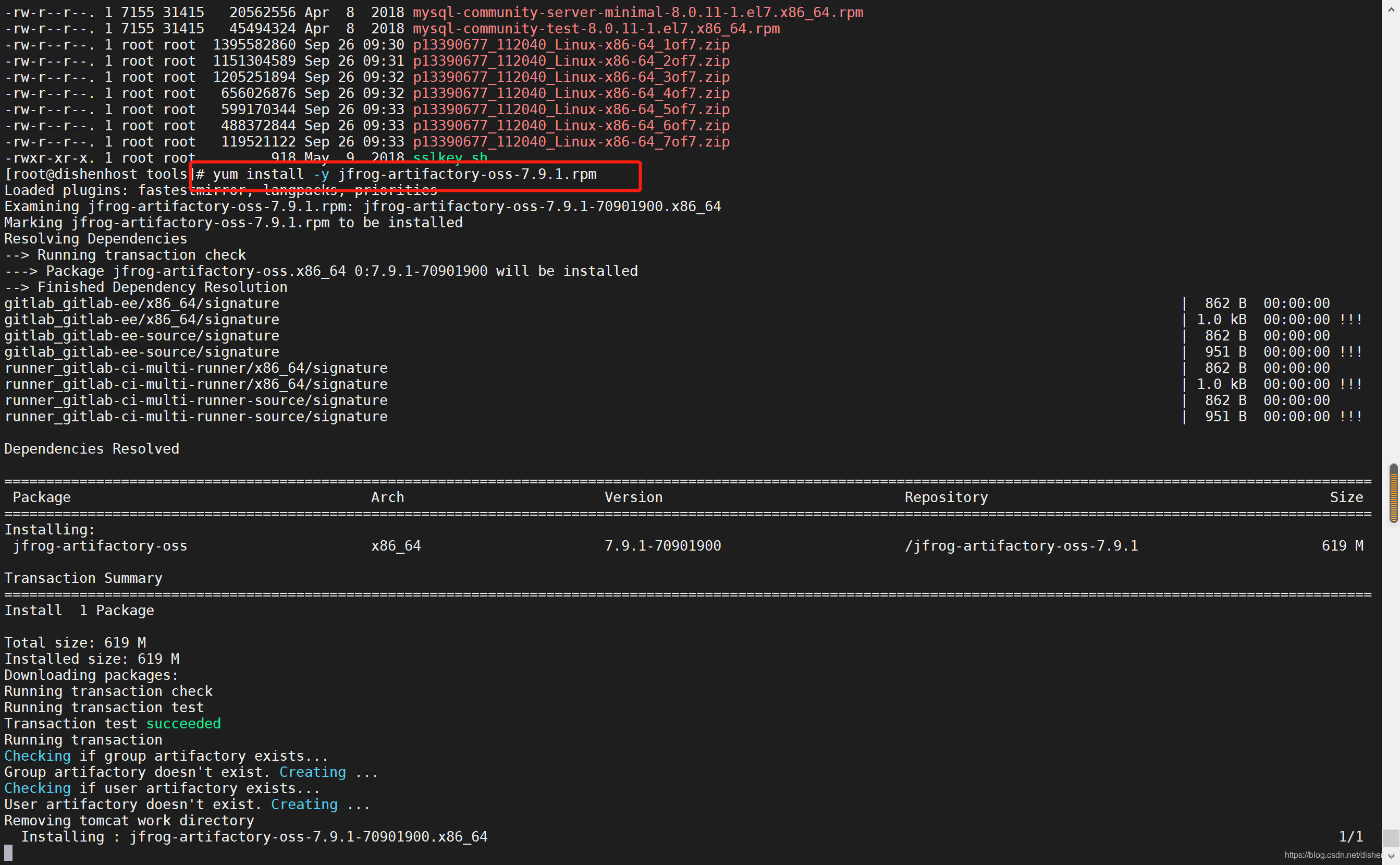Click the Removing tomcat work directory line
Image resolution: width=1400 pixels, height=865 pixels.
129,821
